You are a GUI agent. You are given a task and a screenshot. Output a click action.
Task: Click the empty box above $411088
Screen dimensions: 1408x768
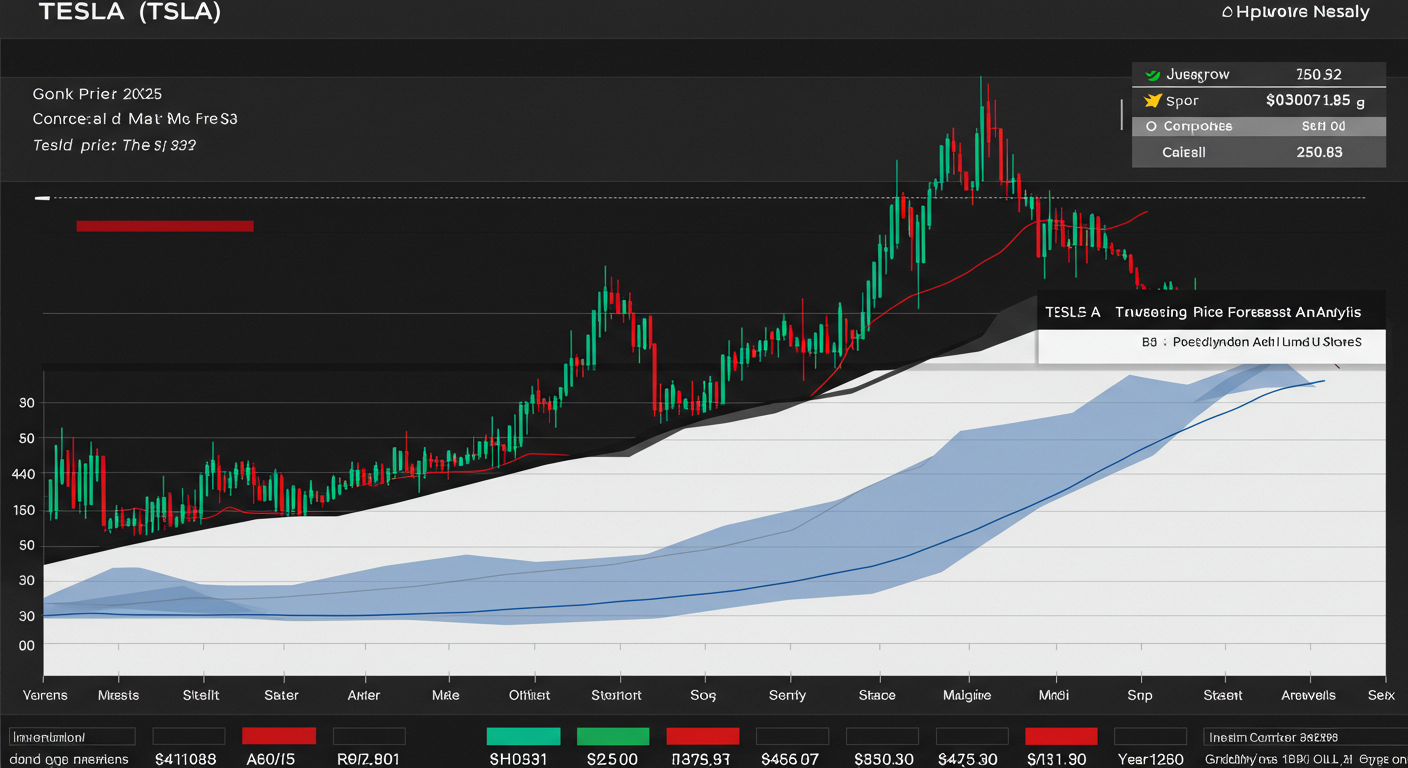point(189,736)
